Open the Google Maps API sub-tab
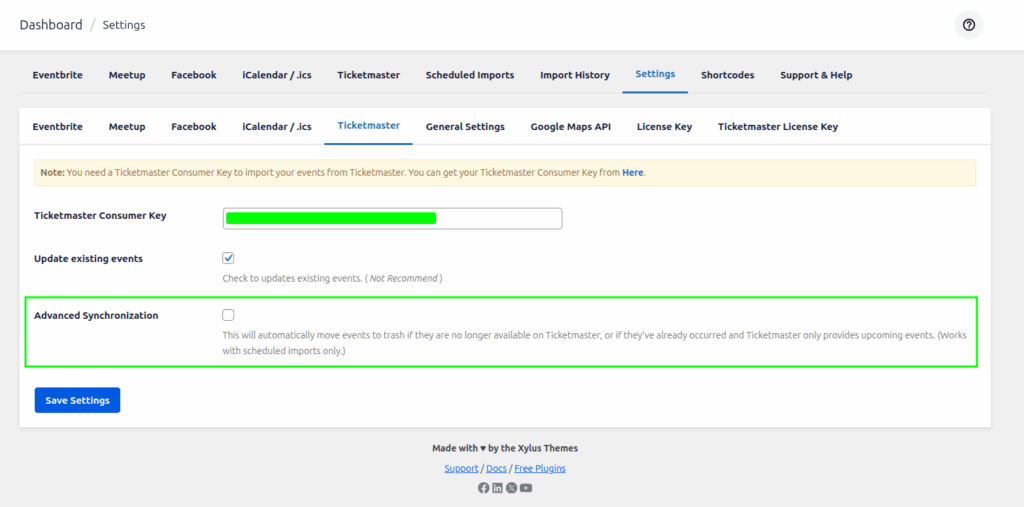The width and height of the screenshot is (1024, 507). click(570, 127)
